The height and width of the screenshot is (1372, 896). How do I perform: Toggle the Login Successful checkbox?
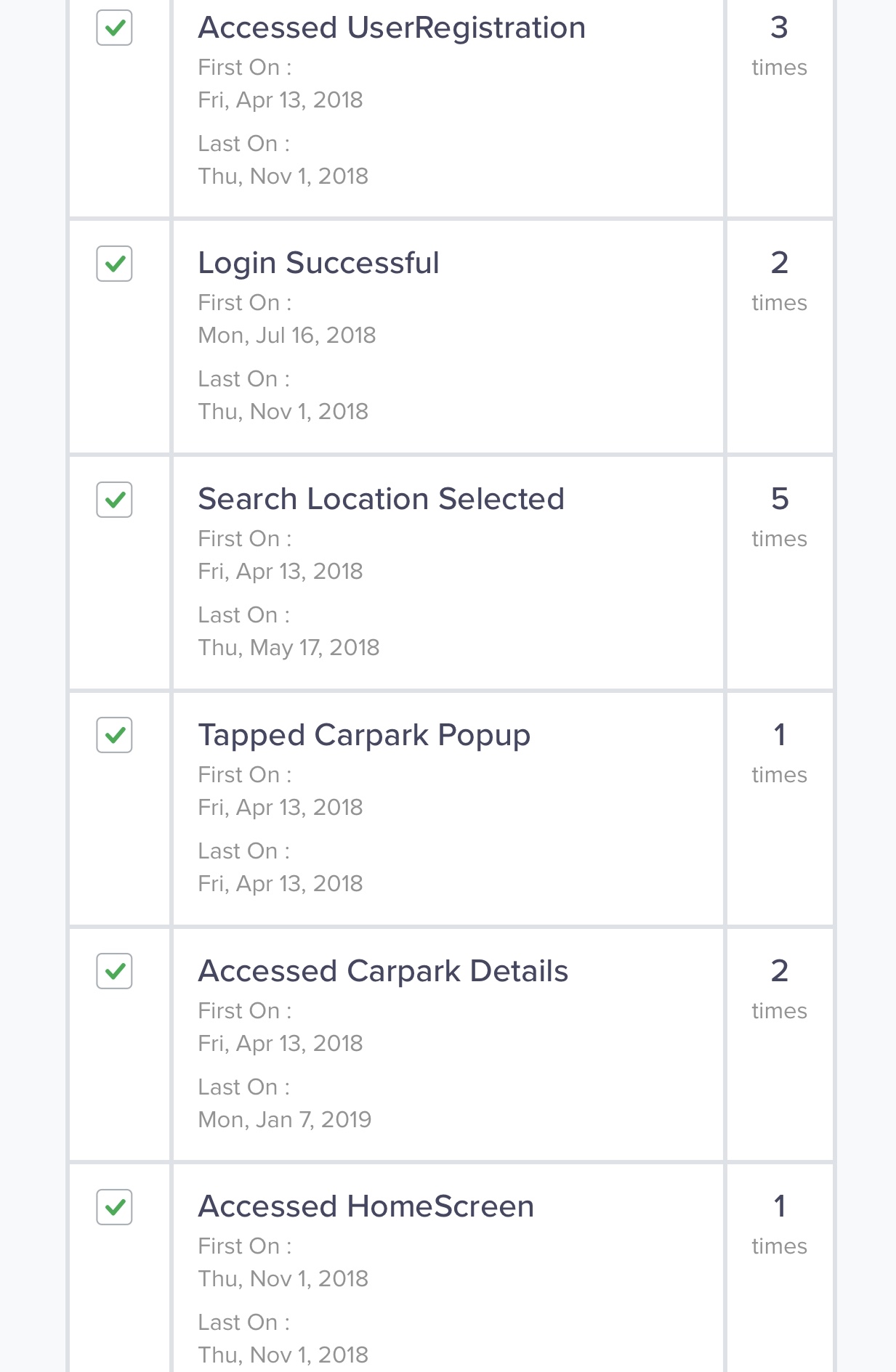(114, 264)
